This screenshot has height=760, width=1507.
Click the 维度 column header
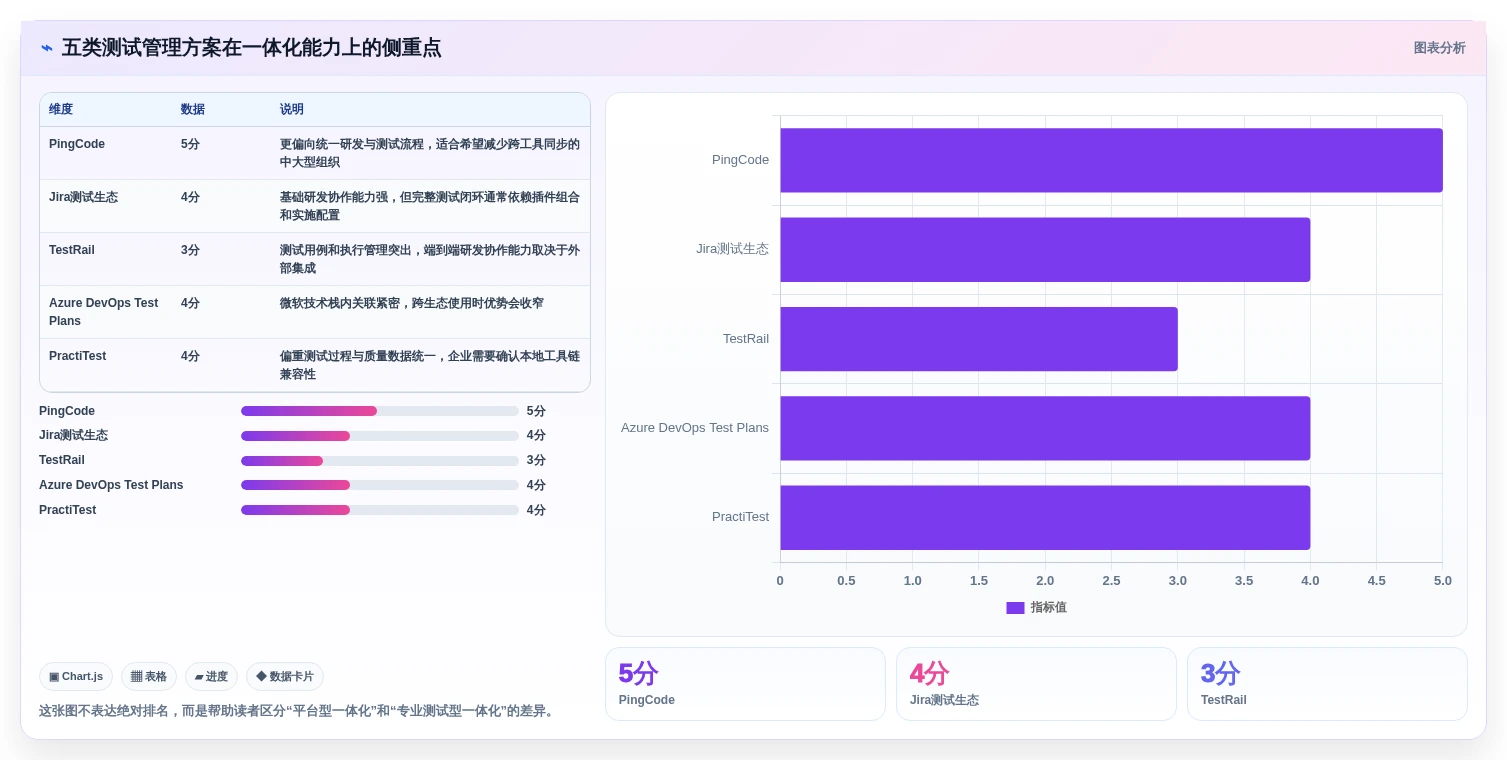coord(61,109)
